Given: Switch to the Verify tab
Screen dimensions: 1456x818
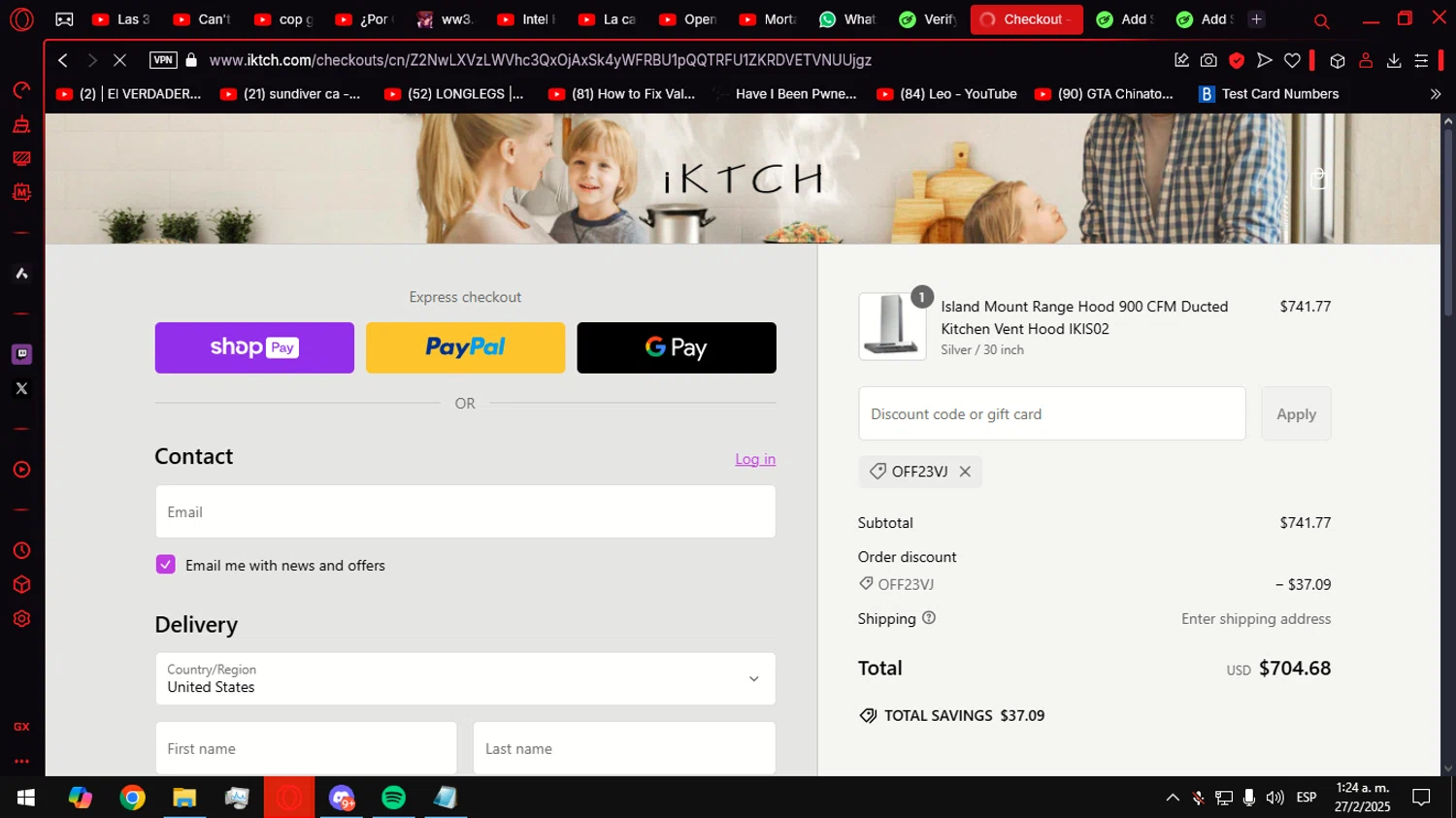Looking at the screenshot, I should pyautogui.click(x=929, y=19).
